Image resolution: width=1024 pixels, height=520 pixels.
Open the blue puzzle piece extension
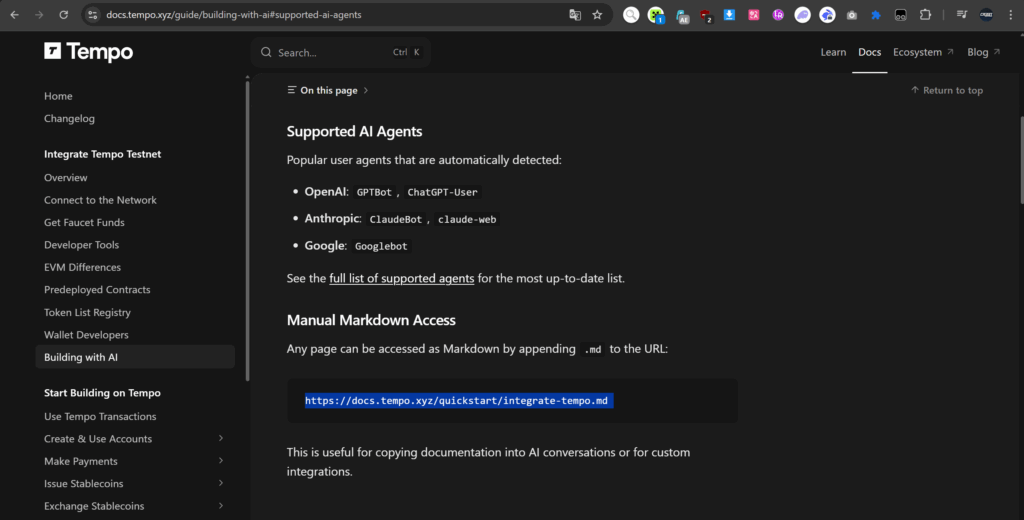[876, 14]
